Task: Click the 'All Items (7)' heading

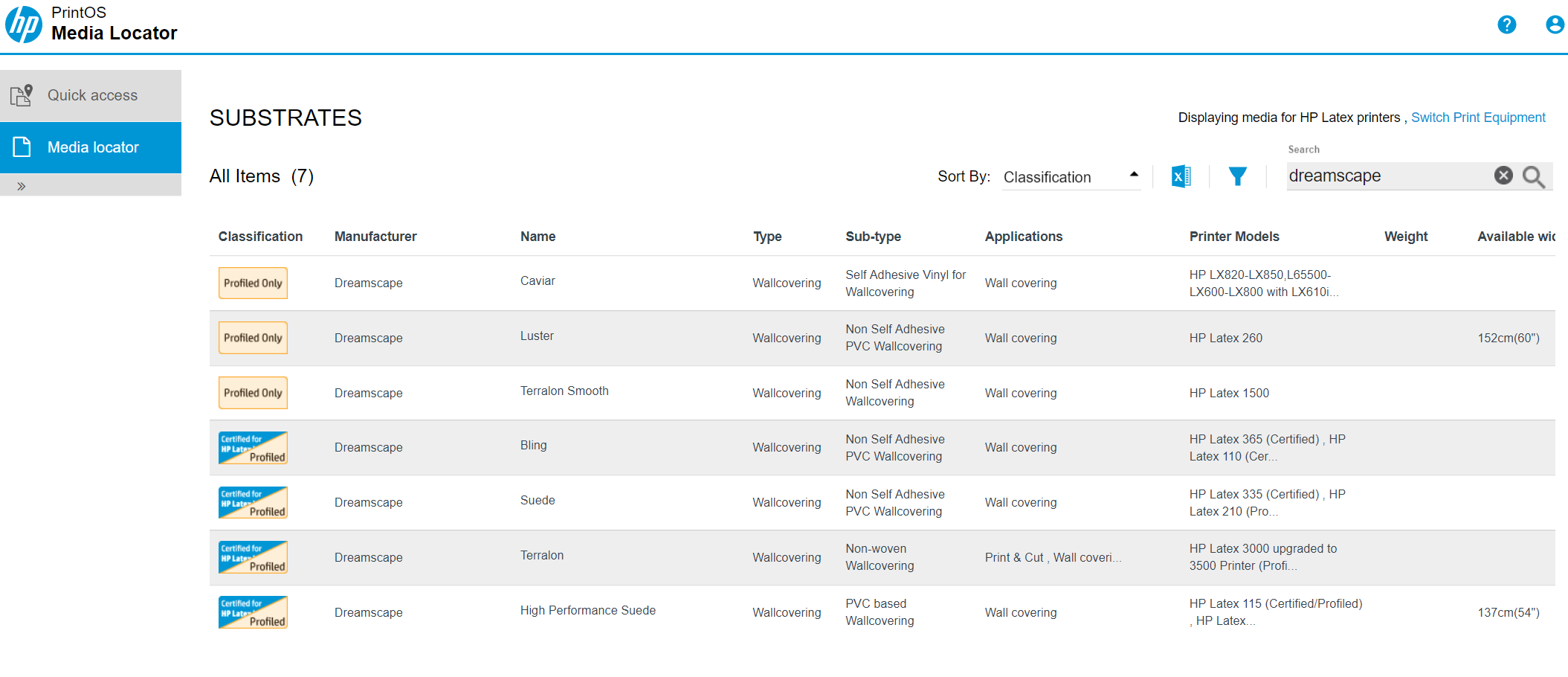Action: [262, 176]
